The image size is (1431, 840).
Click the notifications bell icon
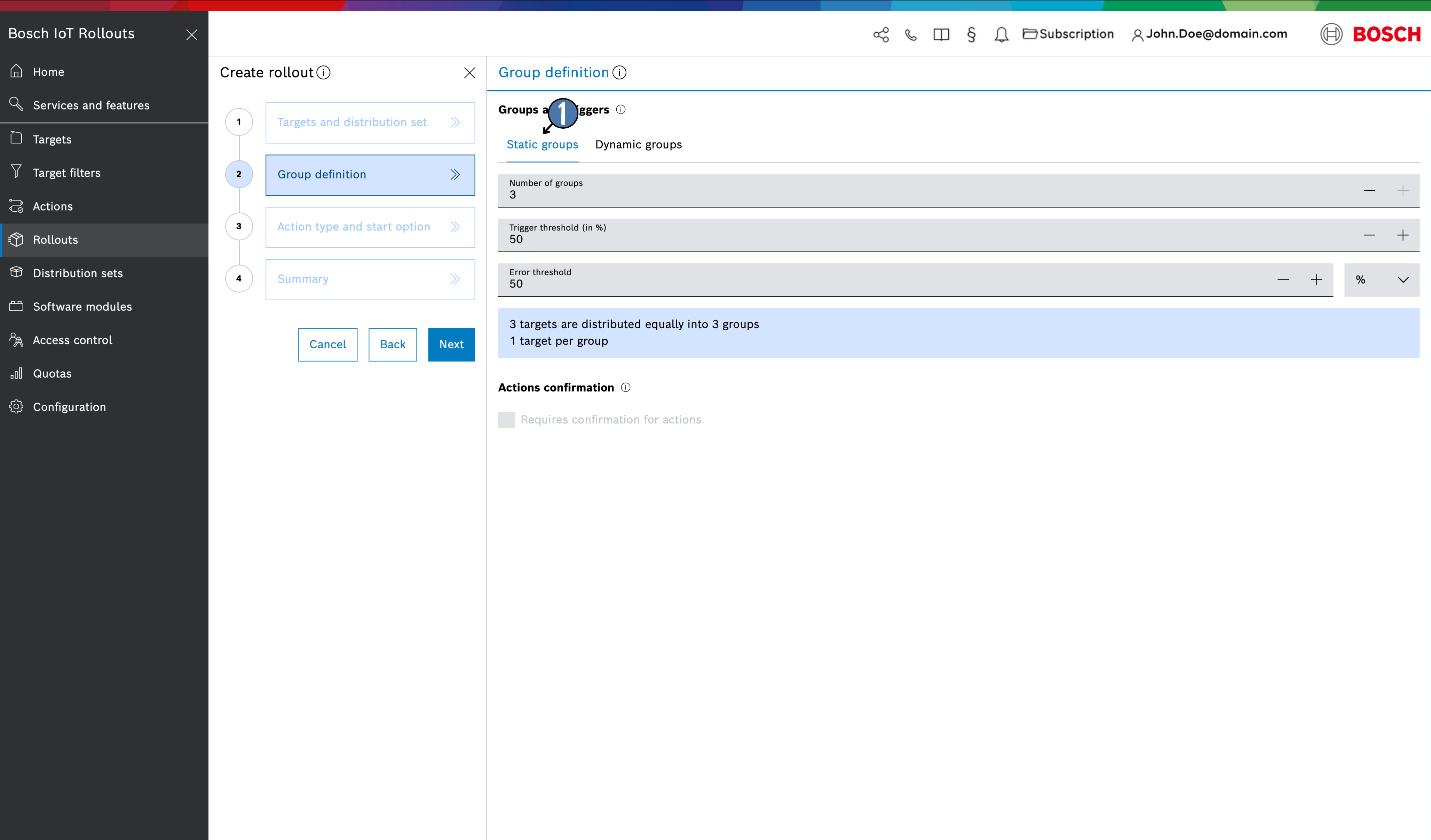click(1000, 34)
